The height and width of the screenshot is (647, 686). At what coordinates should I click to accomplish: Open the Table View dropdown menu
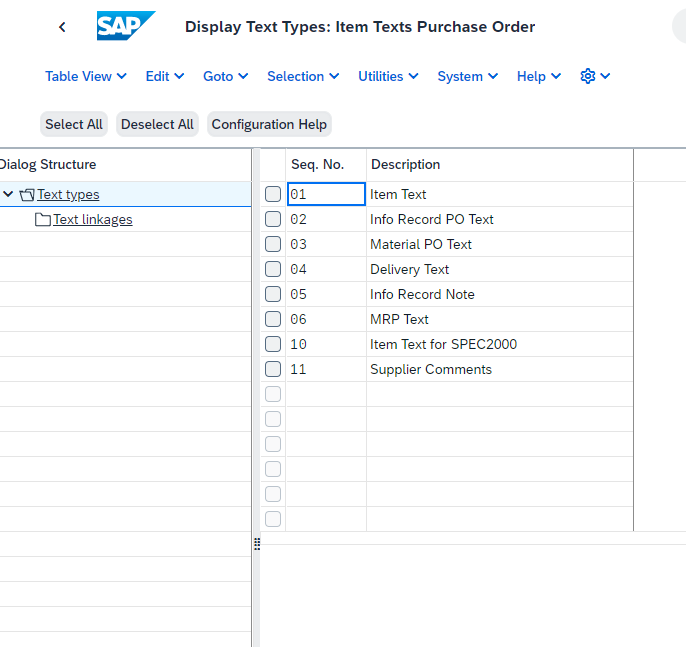pos(86,76)
